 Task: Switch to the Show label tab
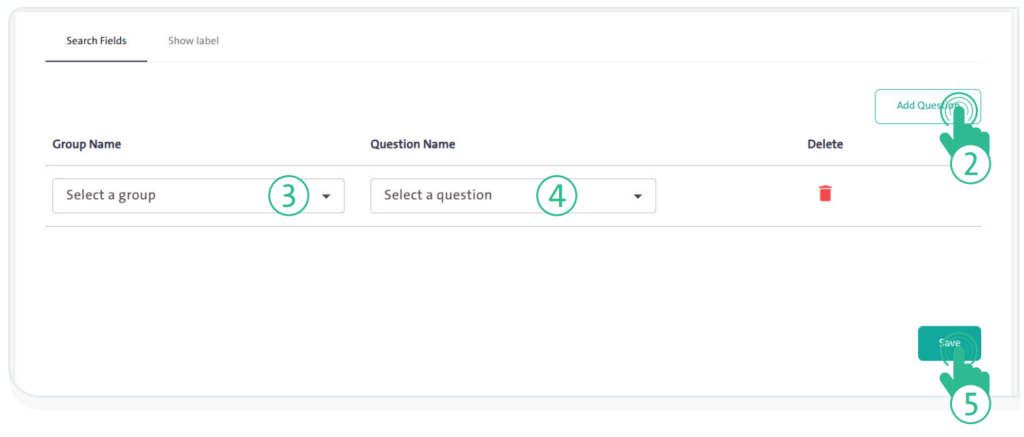[193, 41]
